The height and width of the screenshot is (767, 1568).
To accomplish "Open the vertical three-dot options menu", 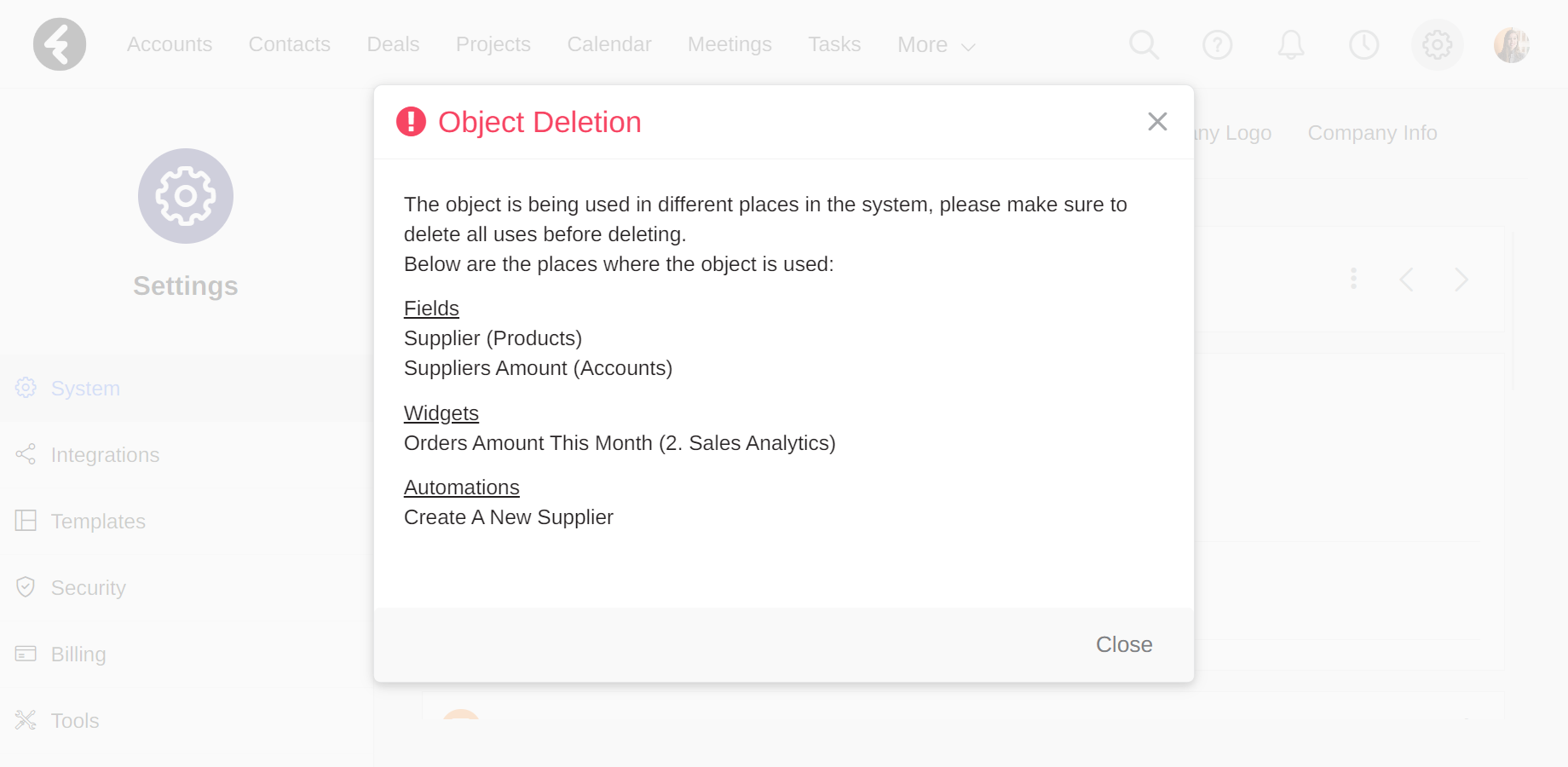I will (x=1353, y=279).
